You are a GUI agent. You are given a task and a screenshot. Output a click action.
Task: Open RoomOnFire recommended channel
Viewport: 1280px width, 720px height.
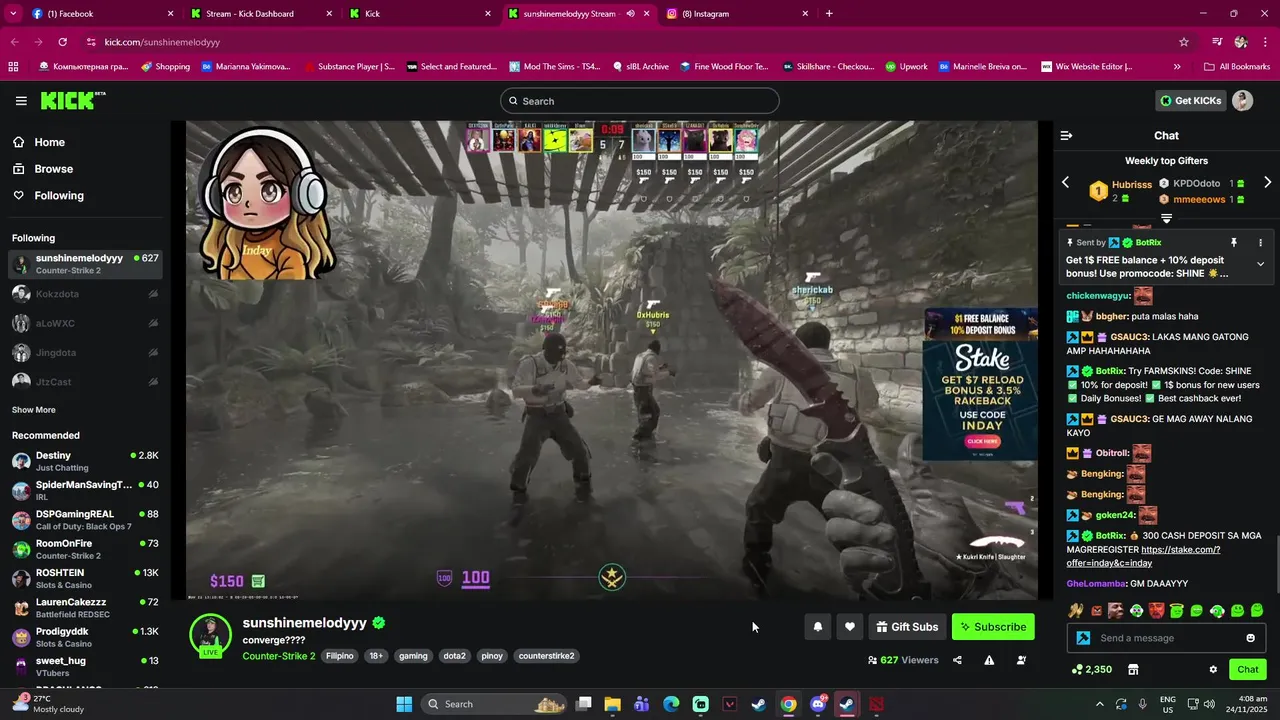pos(85,549)
